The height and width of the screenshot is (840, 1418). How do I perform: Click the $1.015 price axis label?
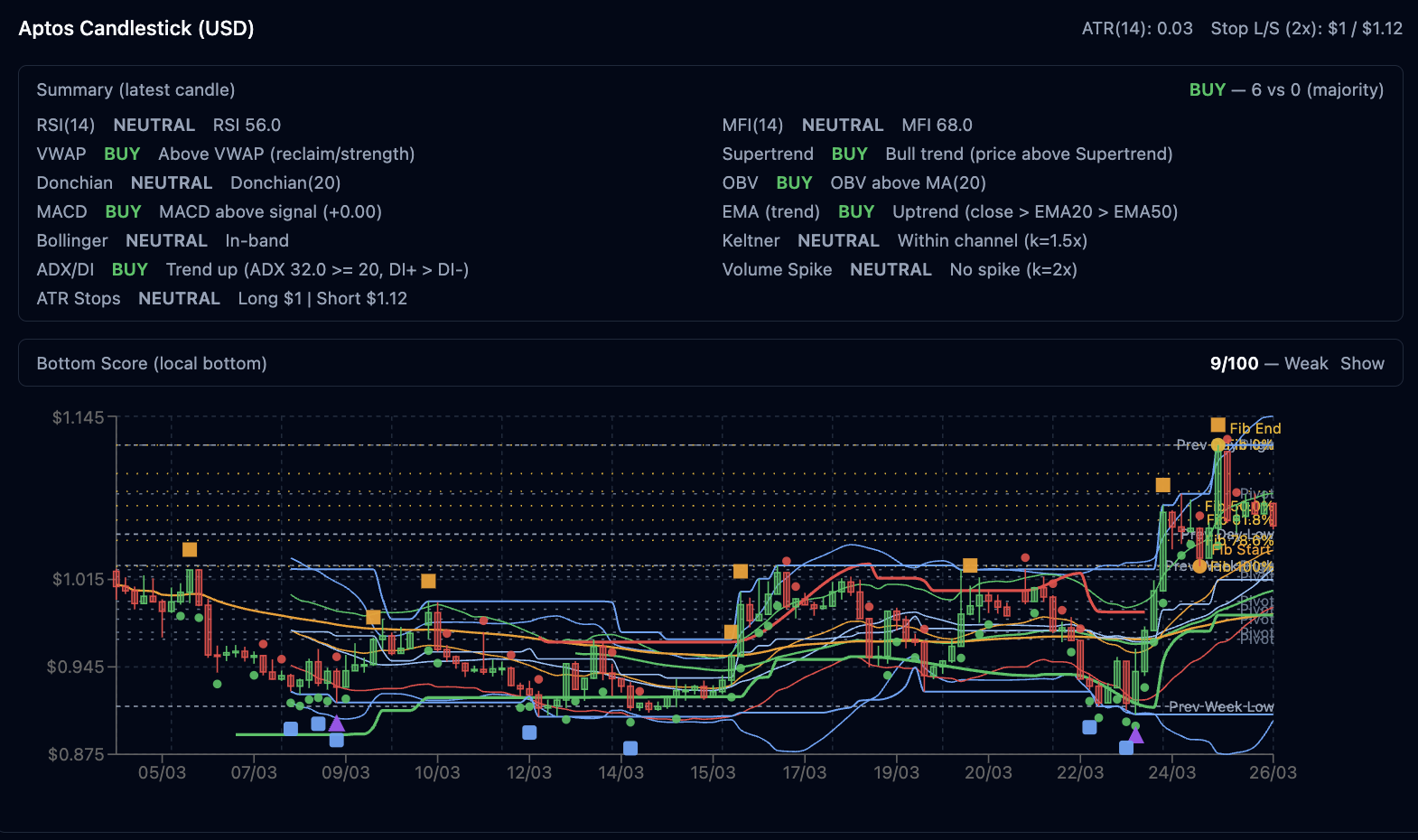coord(78,579)
